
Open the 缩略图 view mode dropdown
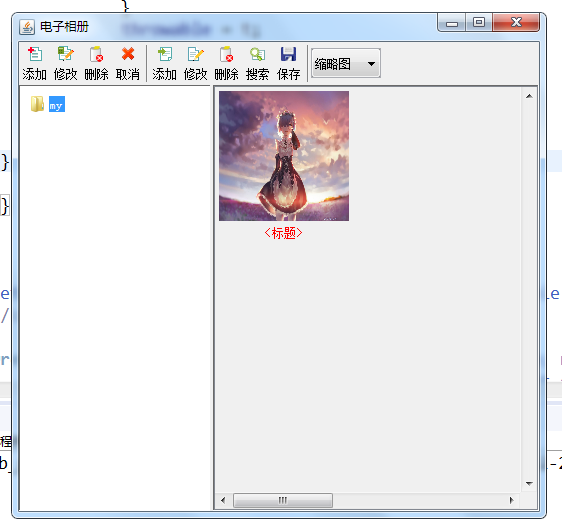[x=346, y=63]
